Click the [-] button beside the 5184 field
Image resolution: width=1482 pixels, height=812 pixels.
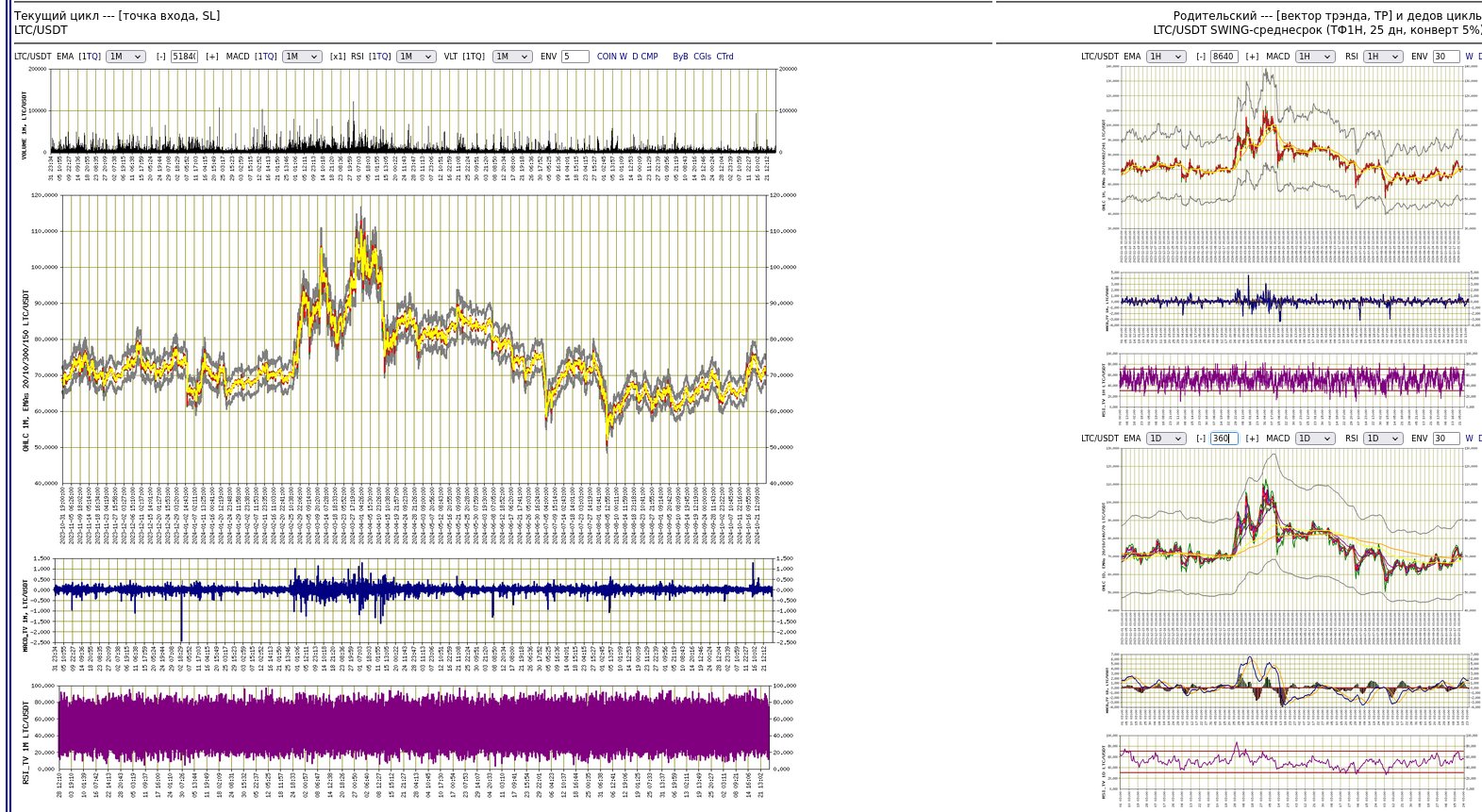160,57
